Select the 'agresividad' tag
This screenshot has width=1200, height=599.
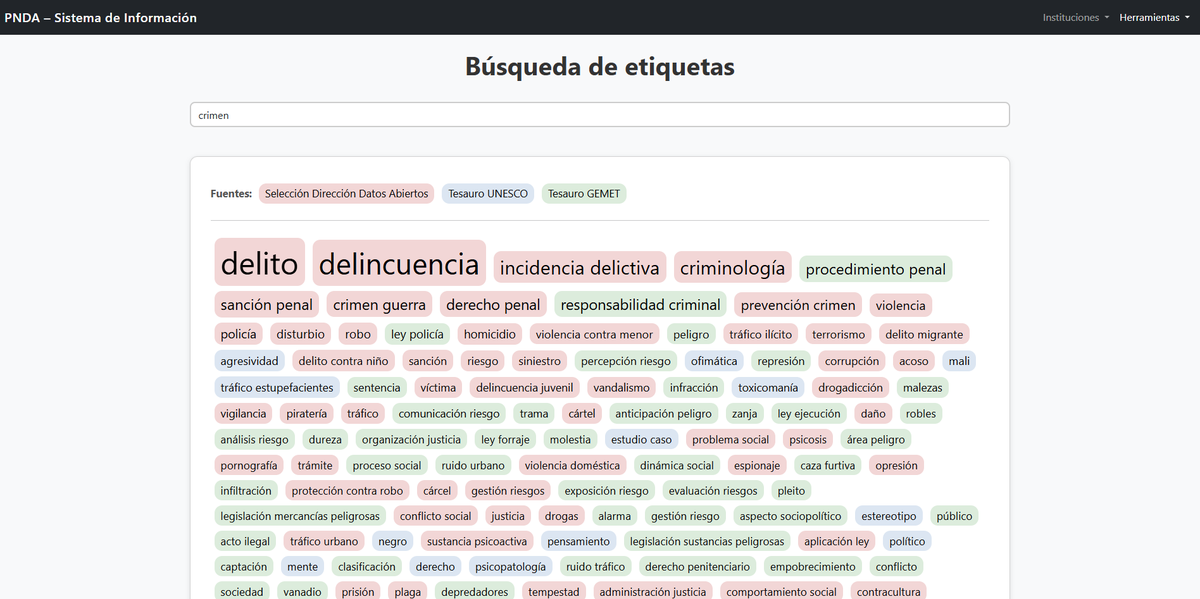point(249,361)
